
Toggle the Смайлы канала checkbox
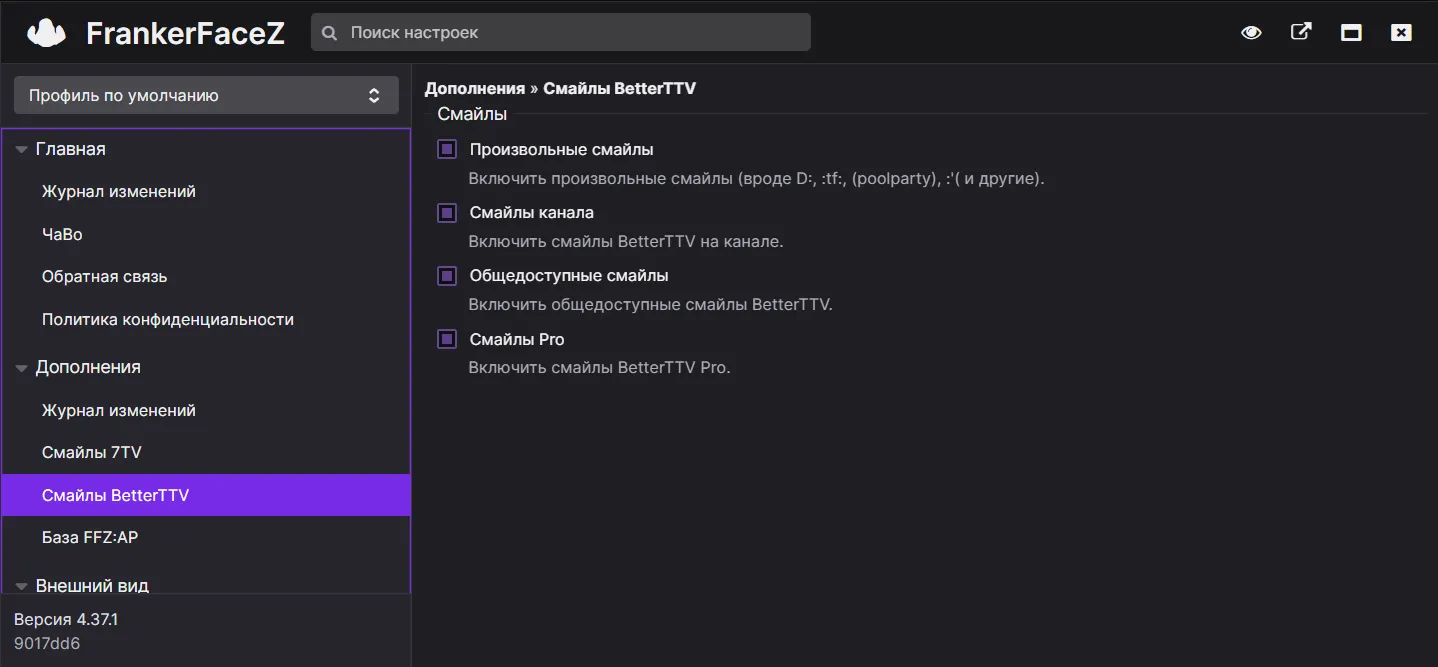(x=447, y=213)
